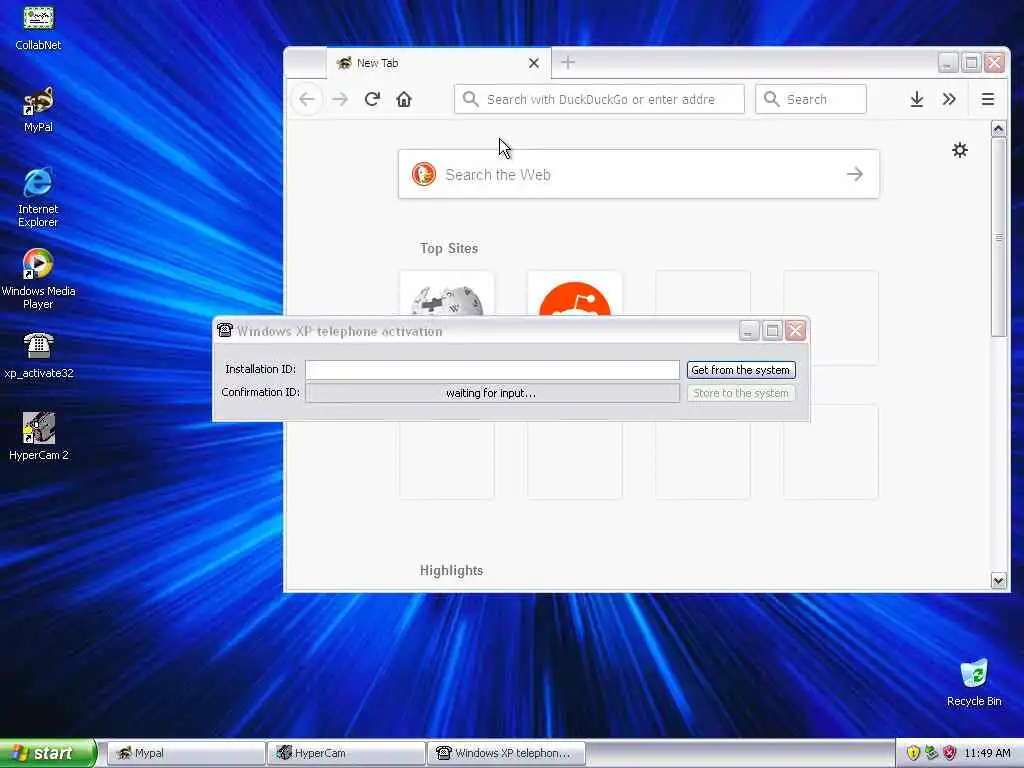Click the 11:49 AM clock

click(x=987, y=753)
